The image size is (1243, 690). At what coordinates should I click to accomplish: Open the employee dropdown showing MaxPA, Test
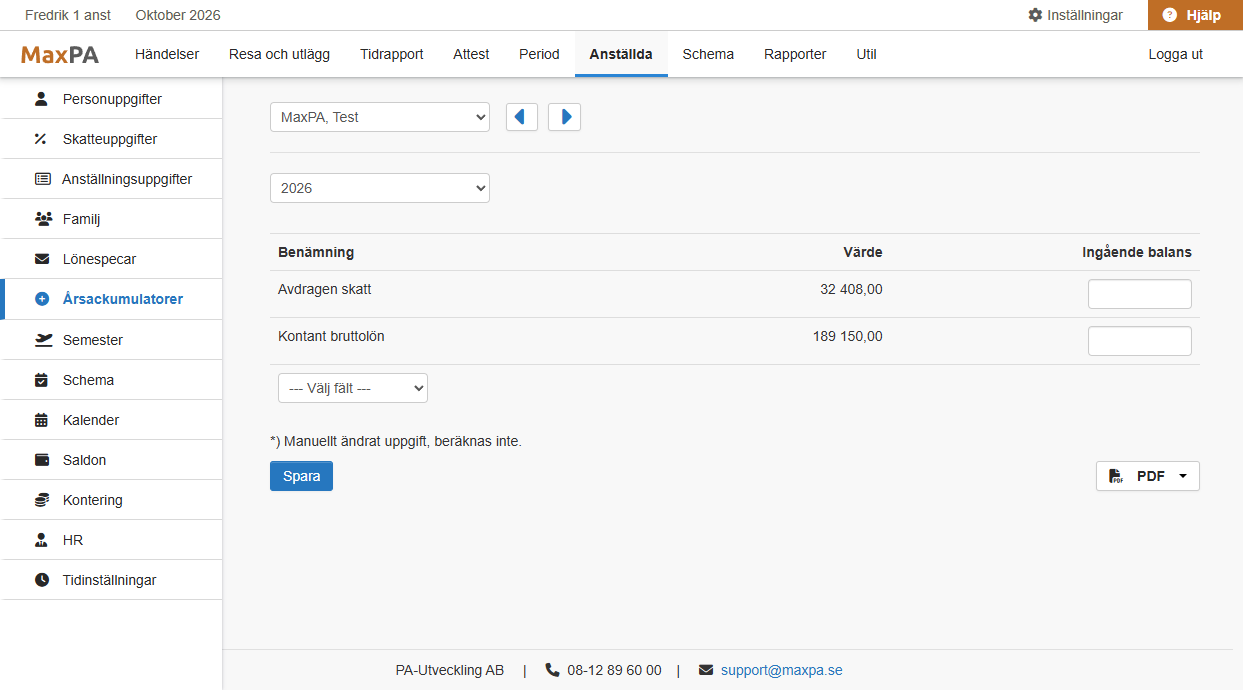click(380, 117)
